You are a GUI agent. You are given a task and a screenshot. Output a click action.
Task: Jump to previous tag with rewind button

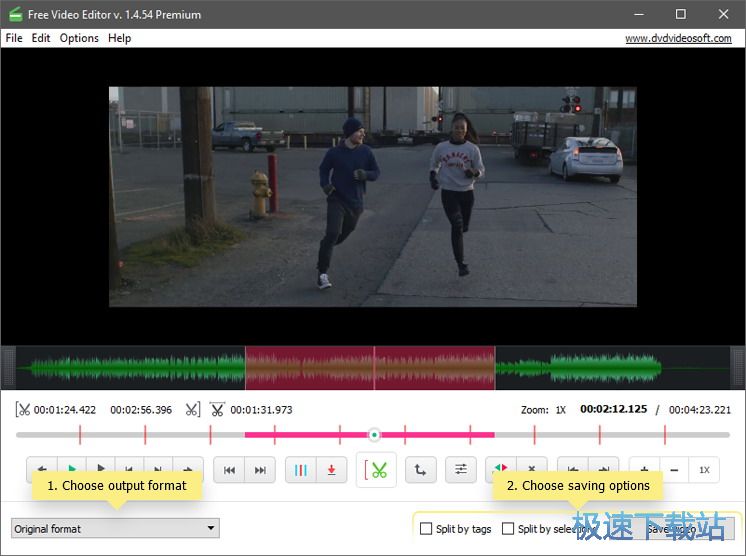point(229,470)
